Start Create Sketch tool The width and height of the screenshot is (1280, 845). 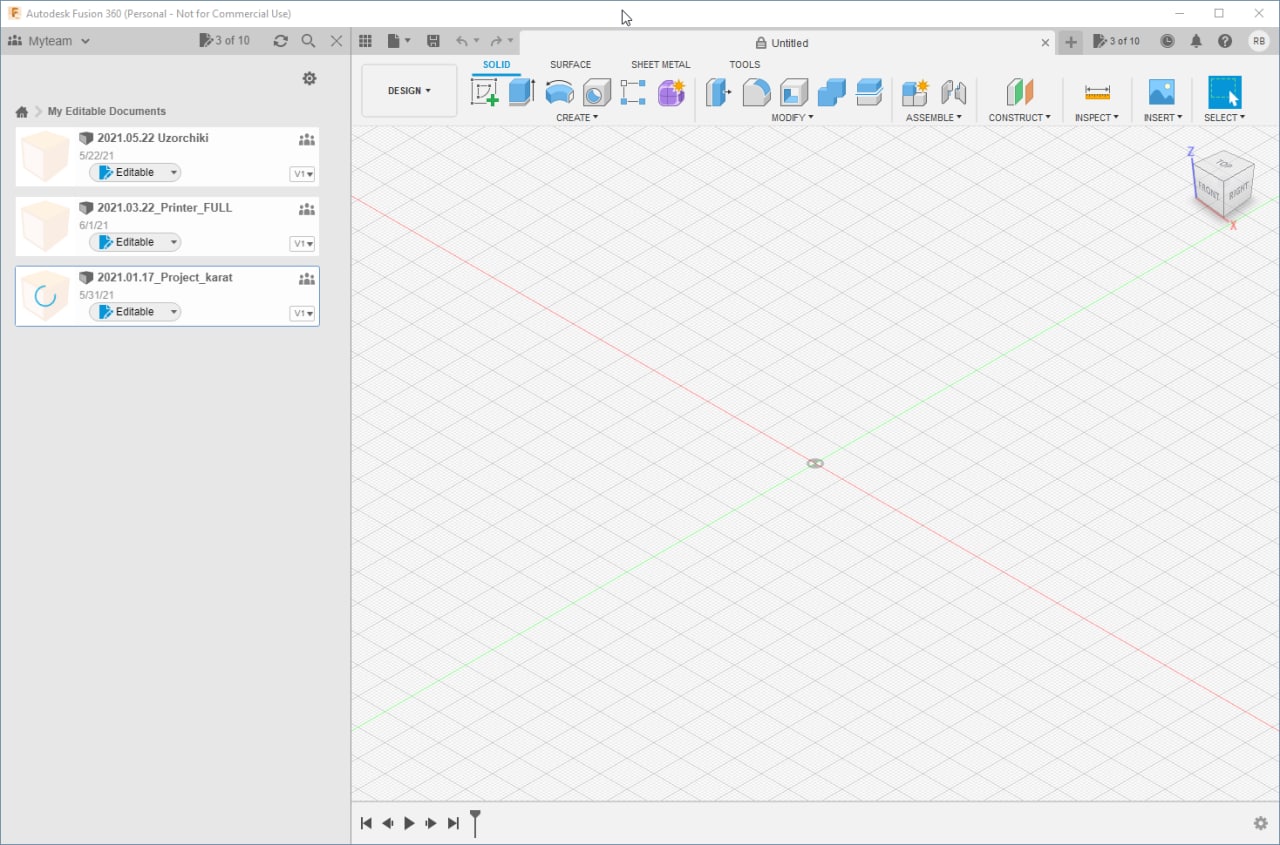(485, 92)
